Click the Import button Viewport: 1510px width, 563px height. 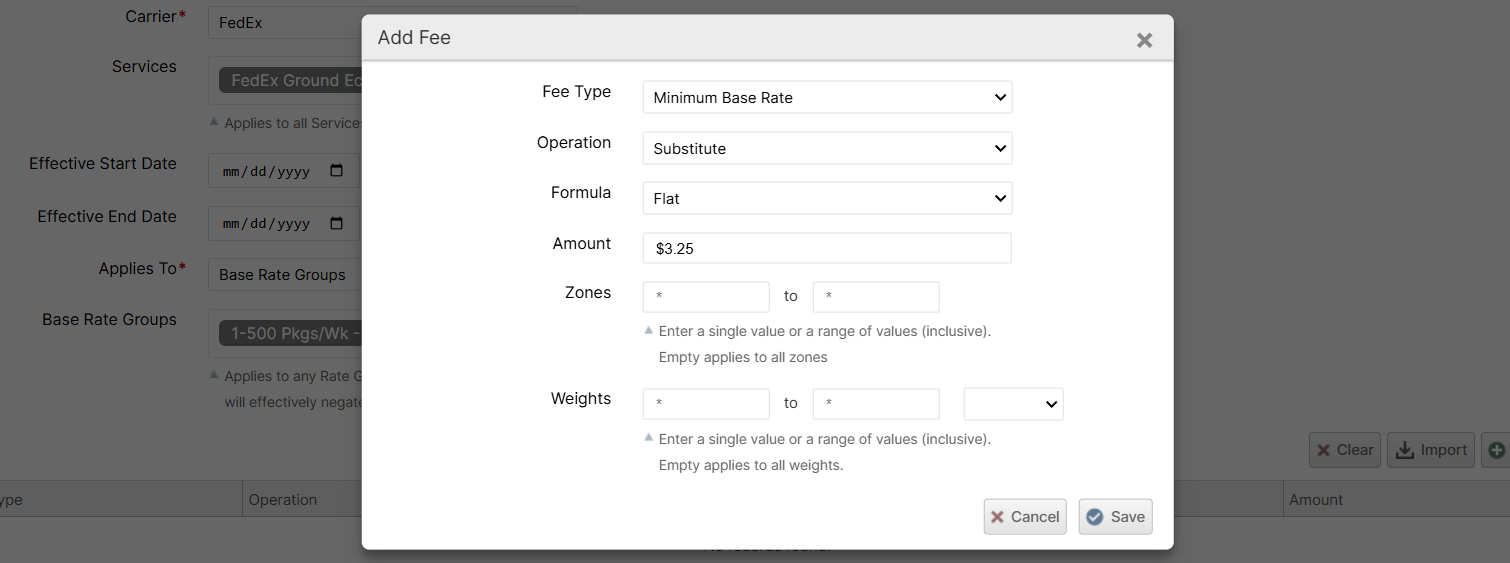coord(1432,450)
